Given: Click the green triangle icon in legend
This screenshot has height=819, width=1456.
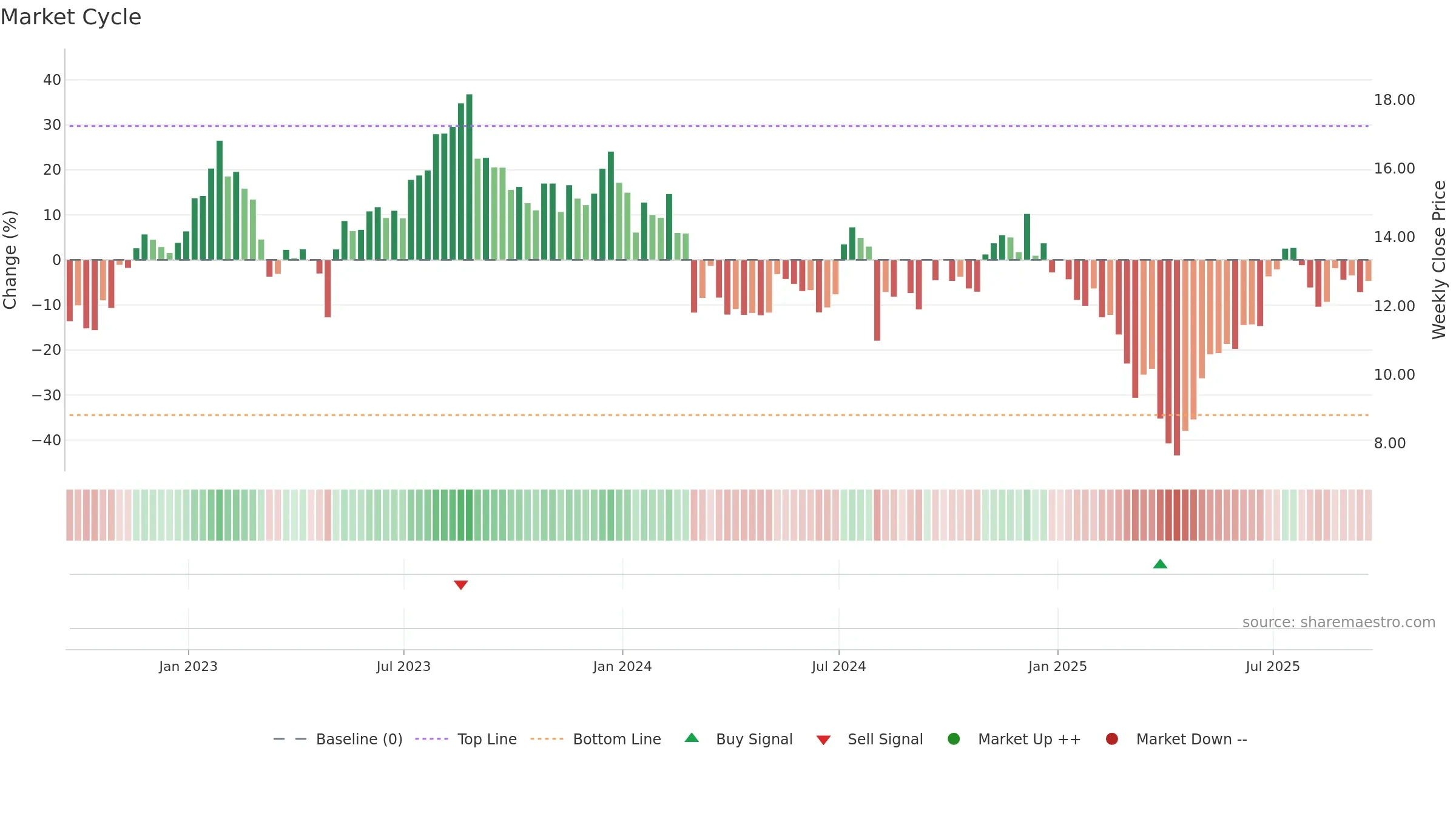Looking at the screenshot, I should pos(692,738).
